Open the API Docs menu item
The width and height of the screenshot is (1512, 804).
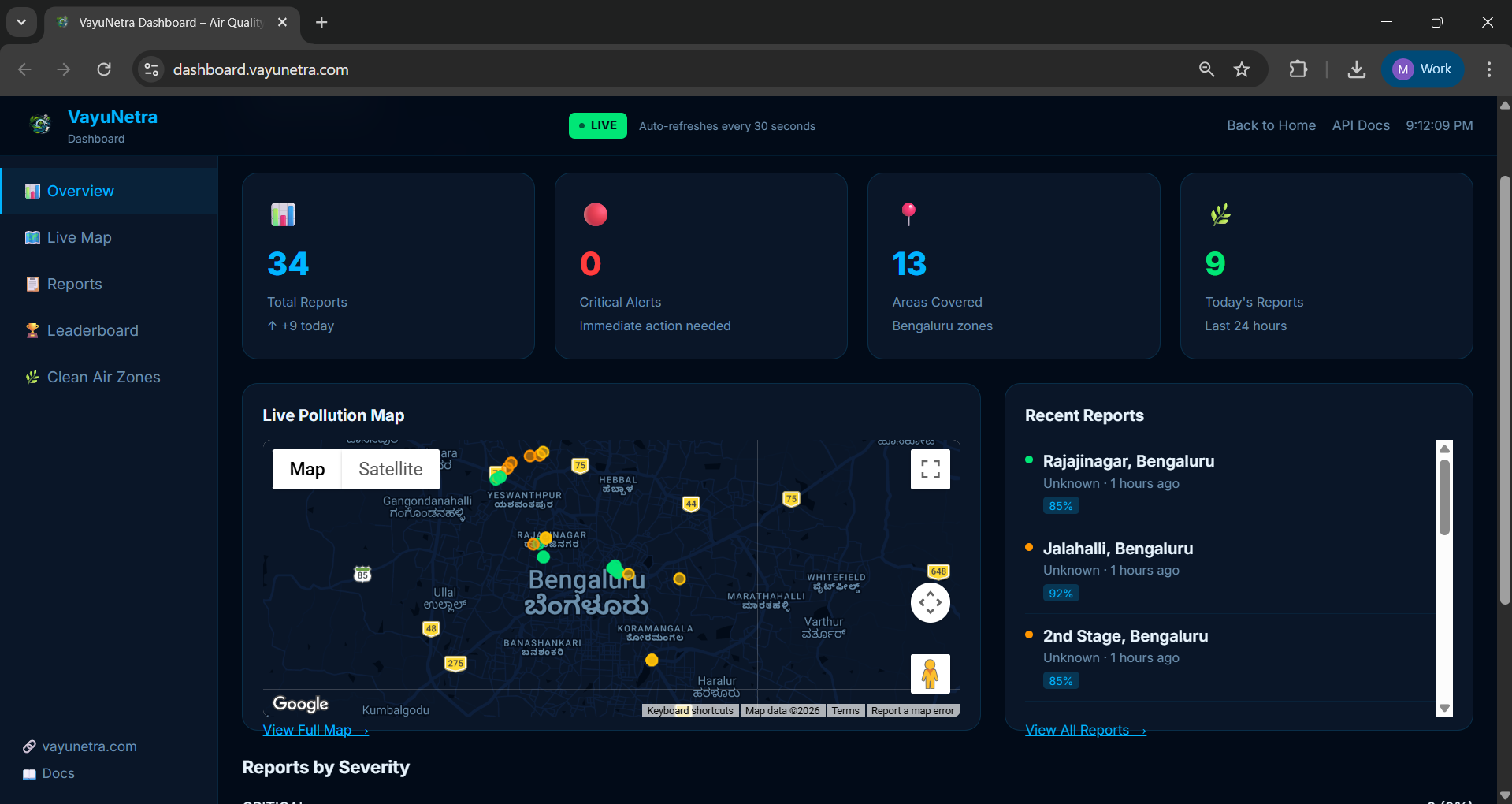click(x=1360, y=125)
